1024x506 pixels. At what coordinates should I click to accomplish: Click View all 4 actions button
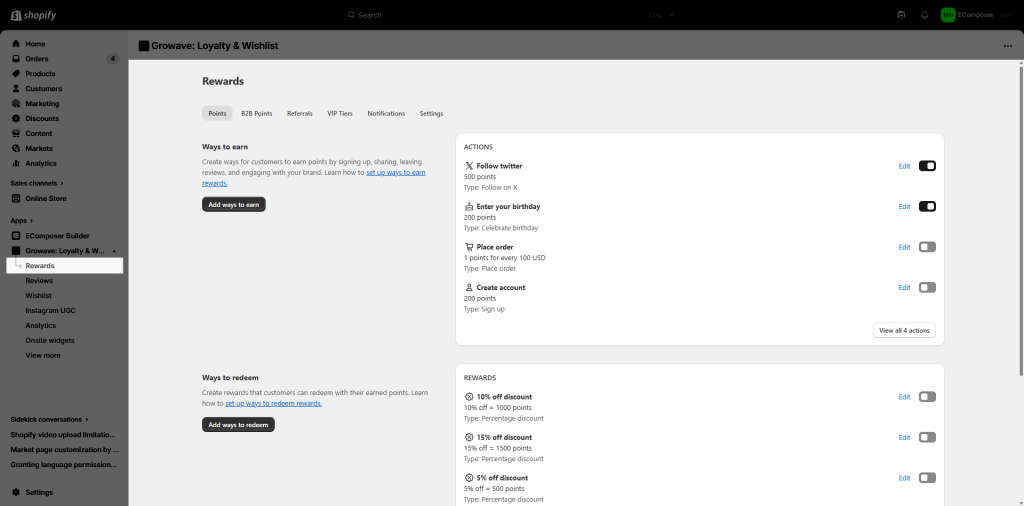904,330
